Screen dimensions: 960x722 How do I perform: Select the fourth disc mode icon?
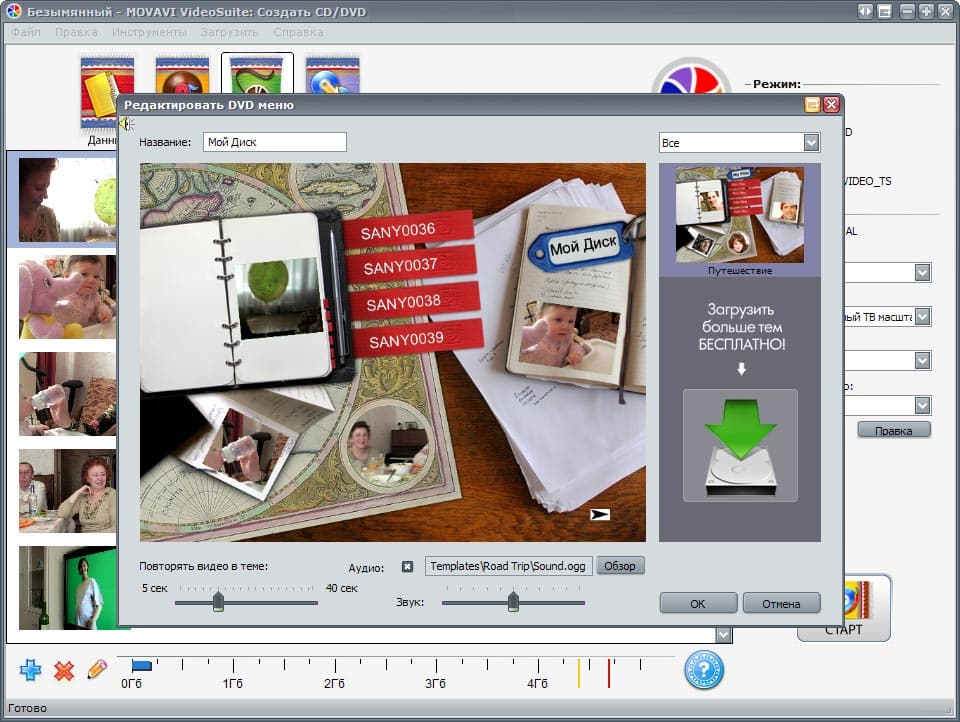[x=332, y=75]
